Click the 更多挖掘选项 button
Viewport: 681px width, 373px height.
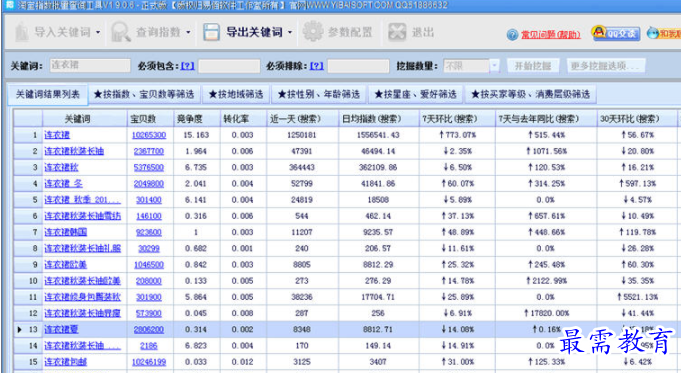(x=606, y=66)
